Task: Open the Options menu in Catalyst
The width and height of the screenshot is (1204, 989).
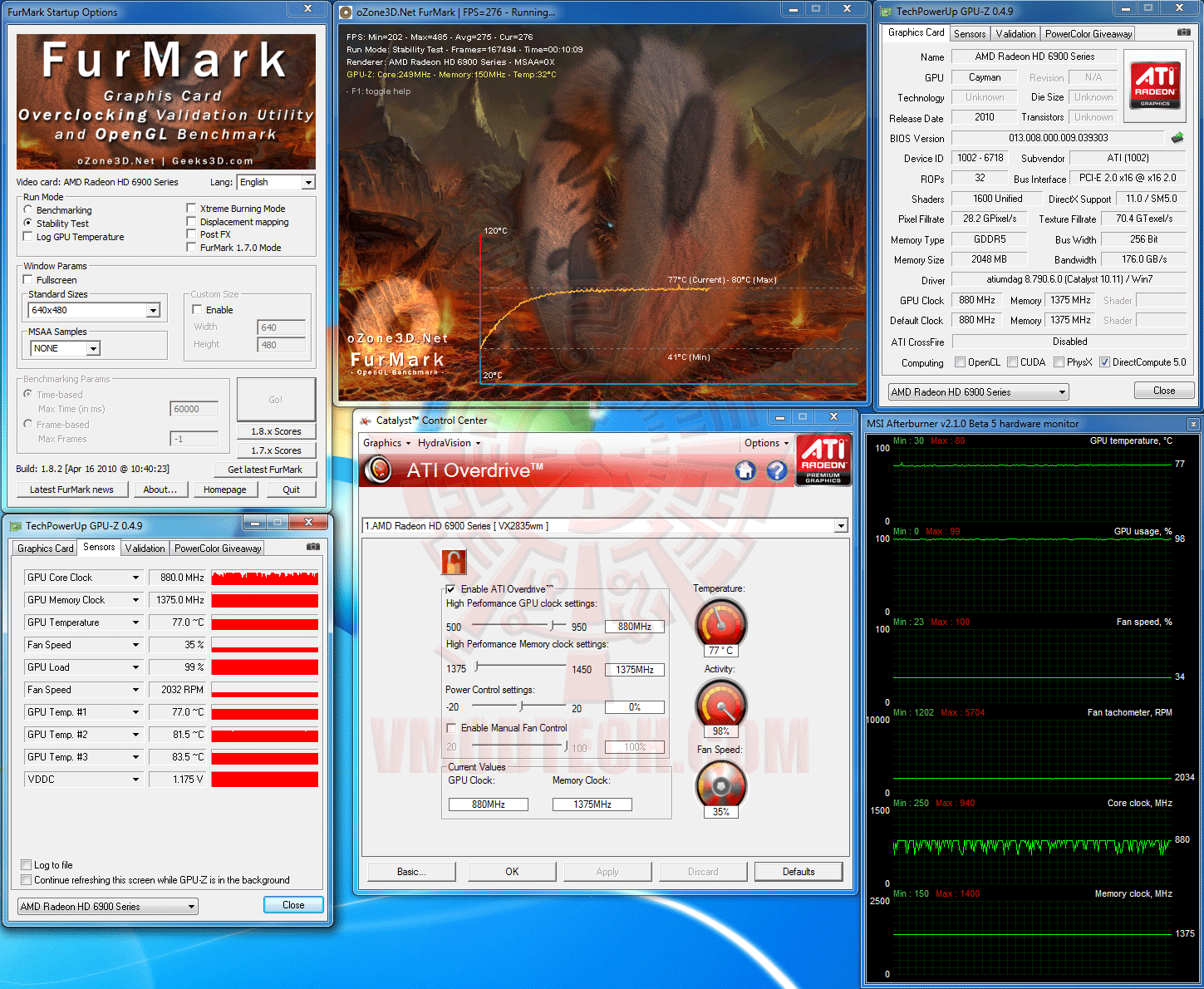Action: pos(766,443)
